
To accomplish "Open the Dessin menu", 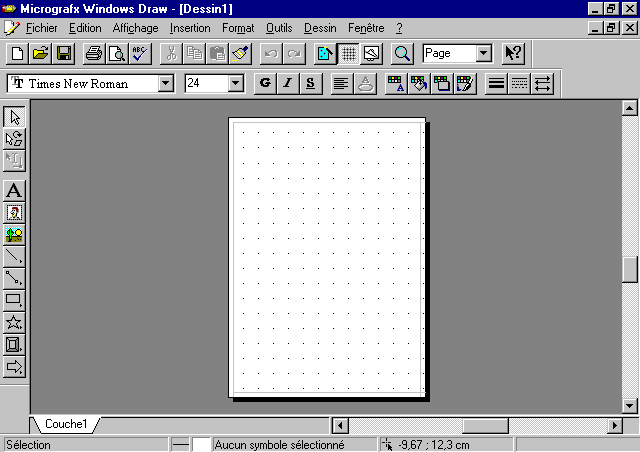I will [320, 28].
